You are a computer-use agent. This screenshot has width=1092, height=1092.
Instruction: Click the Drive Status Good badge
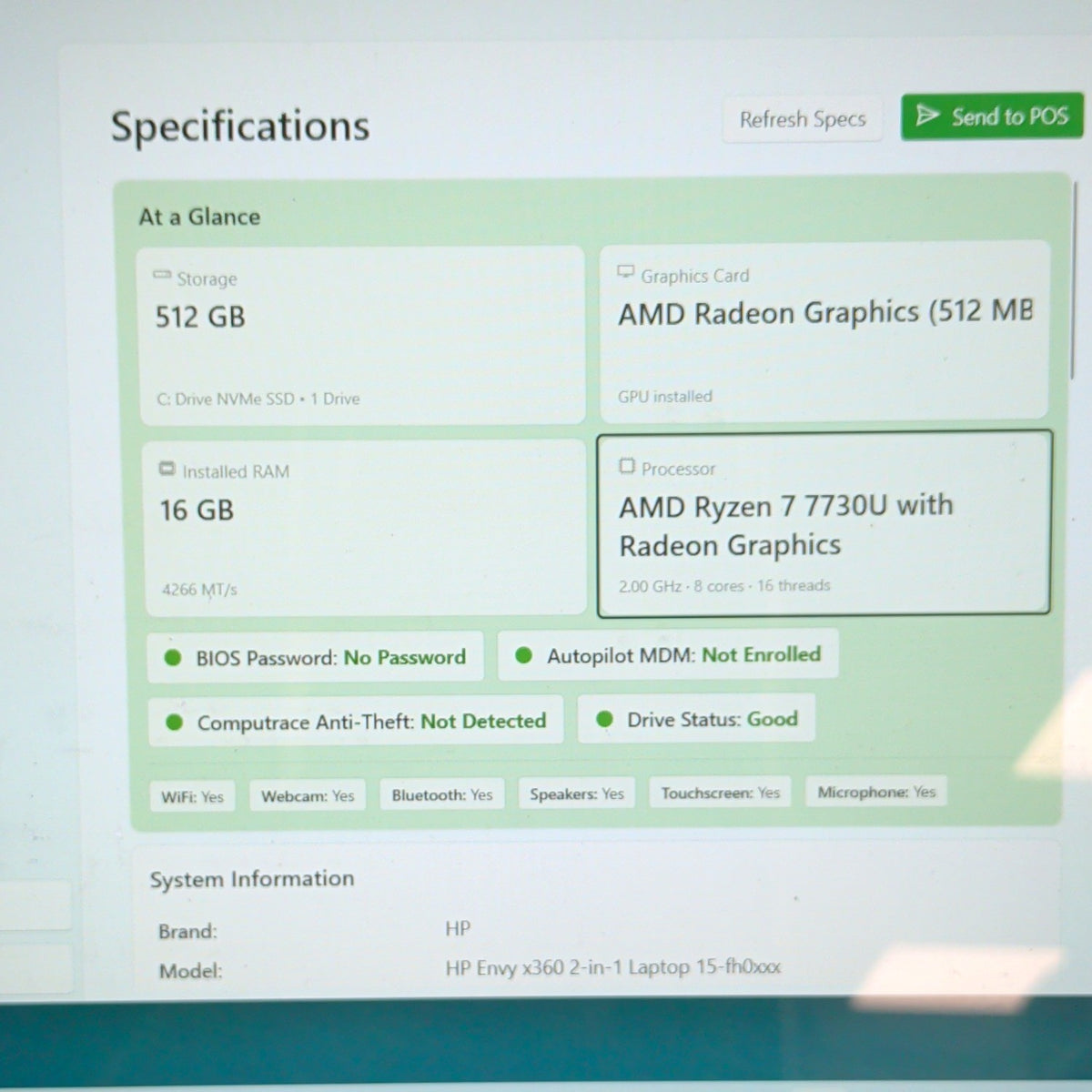coord(696,719)
